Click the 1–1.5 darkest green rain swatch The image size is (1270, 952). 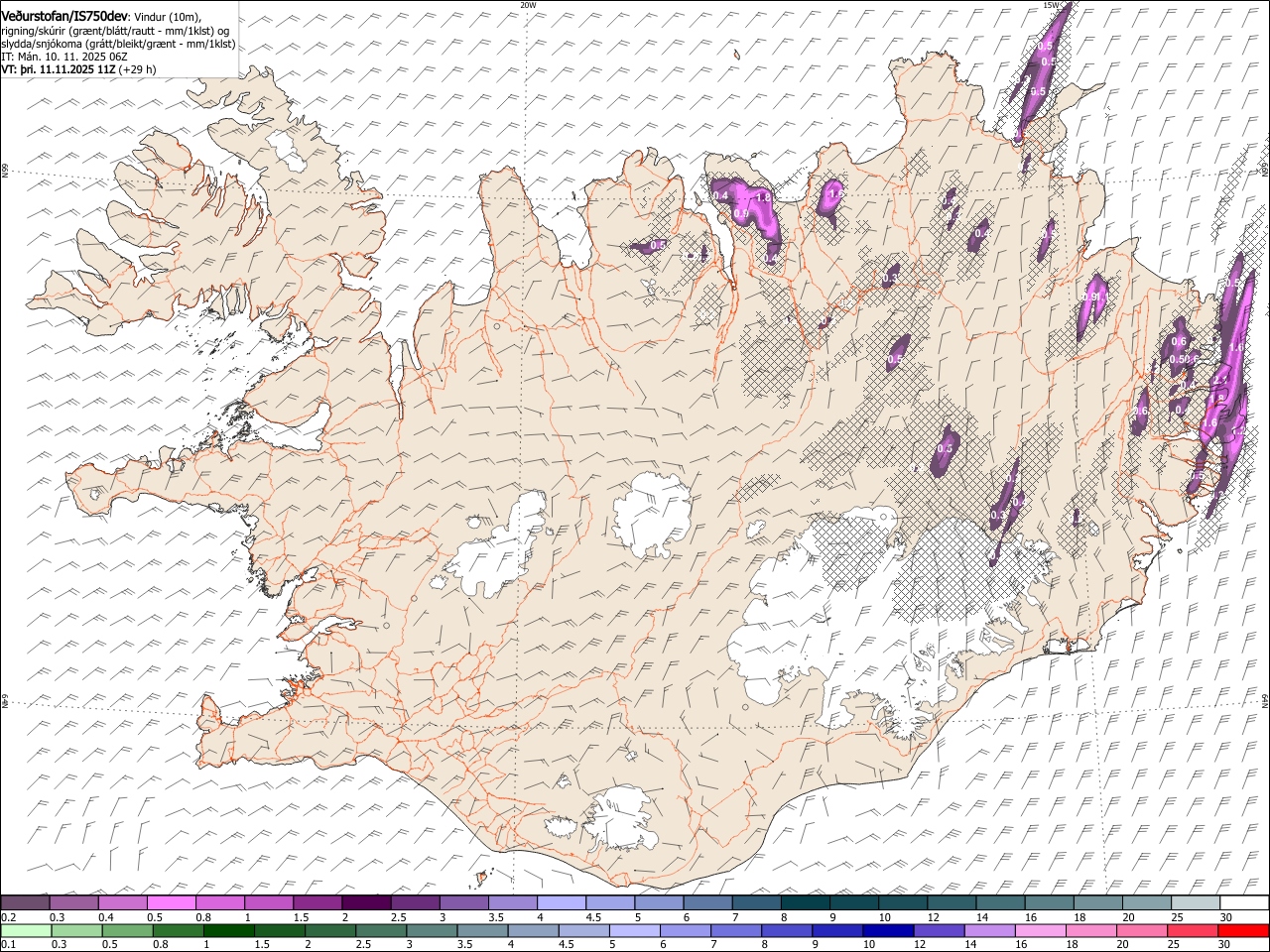pos(229,930)
